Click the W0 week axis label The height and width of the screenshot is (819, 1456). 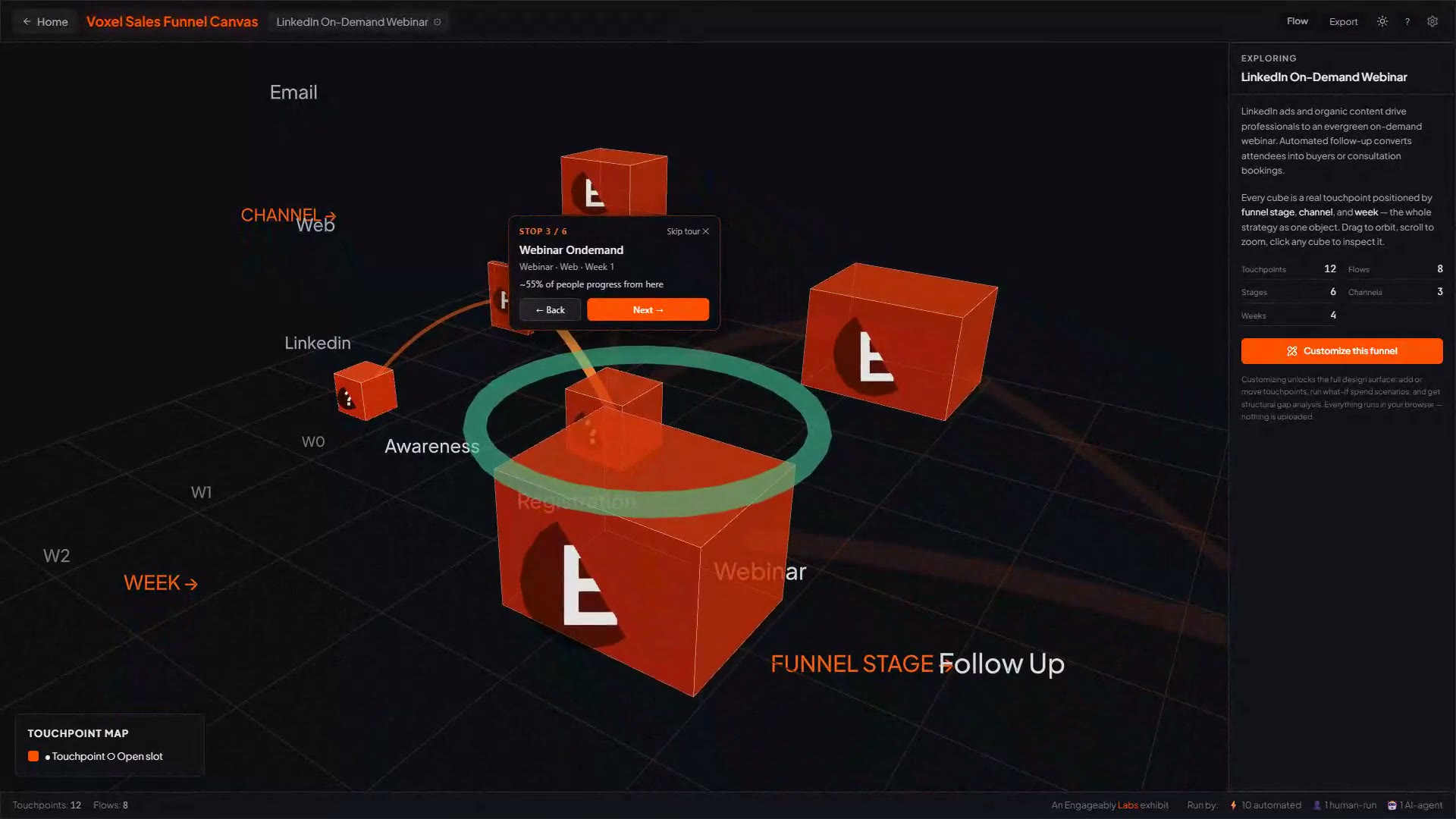(x=313, y=441)
